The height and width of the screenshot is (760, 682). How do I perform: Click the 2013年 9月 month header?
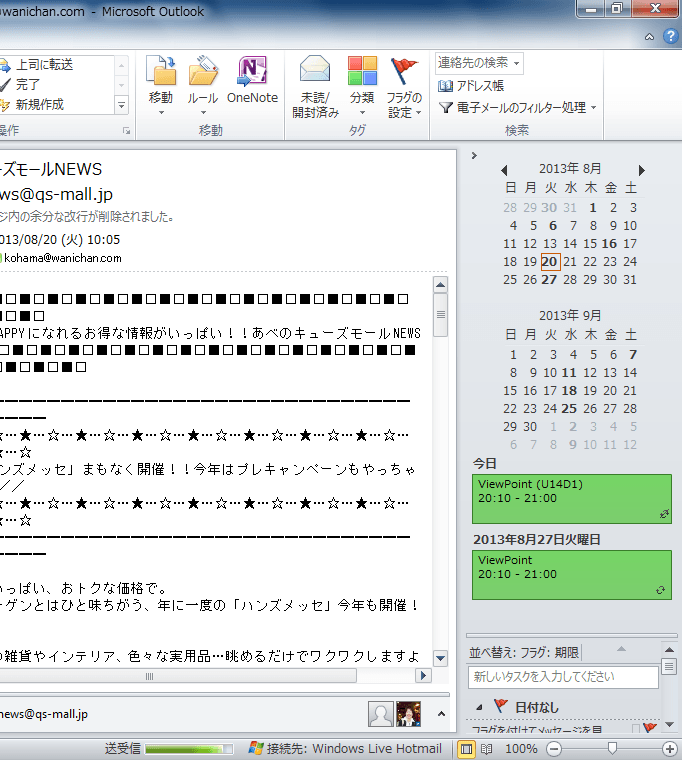[x=570, y=316]
